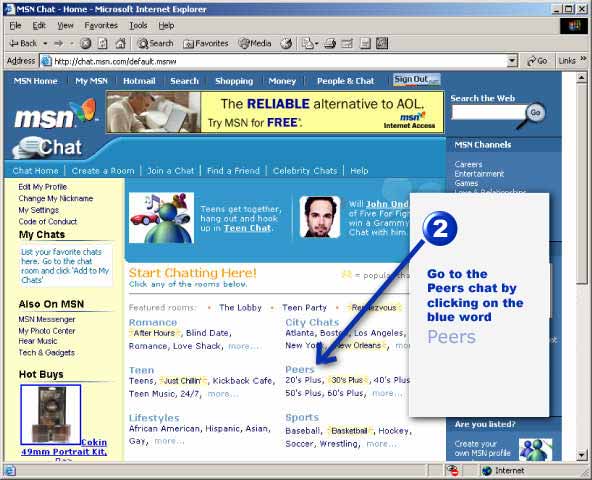This screenshot has height=480, width=592.
Task: Click the vertical scrollbar up arrow
Action: coord(581,77)
